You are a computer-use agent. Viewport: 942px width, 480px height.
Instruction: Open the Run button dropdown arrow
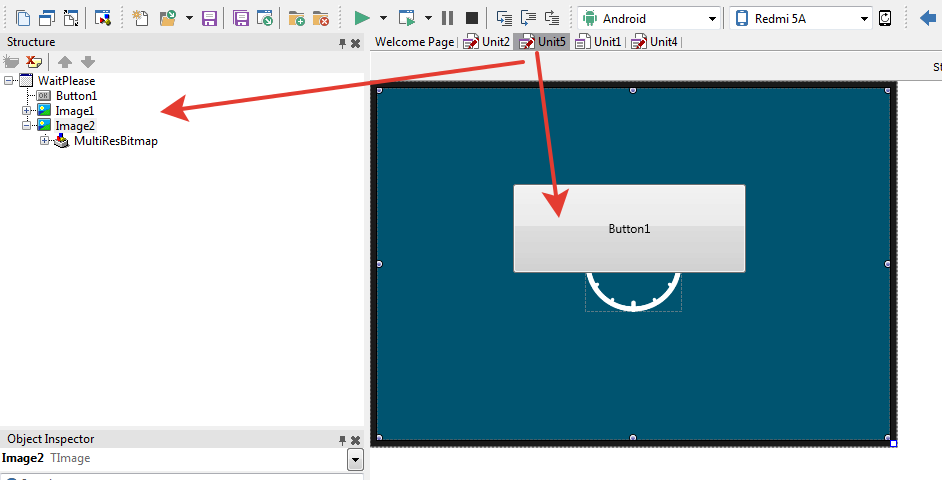pyautogui.click(x=383, y=18)
